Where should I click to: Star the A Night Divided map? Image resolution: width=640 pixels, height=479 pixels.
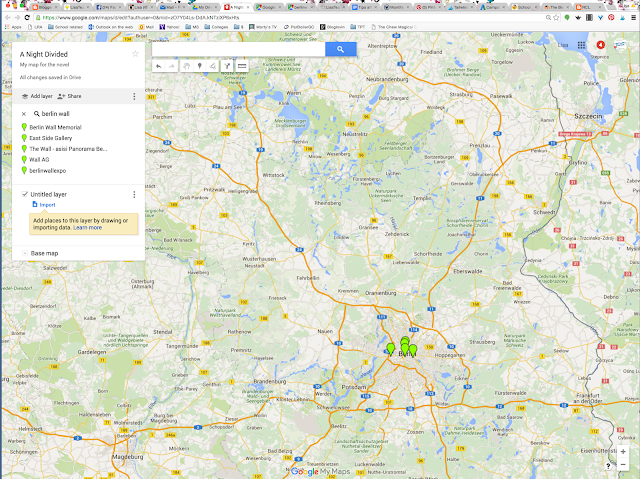135,54
